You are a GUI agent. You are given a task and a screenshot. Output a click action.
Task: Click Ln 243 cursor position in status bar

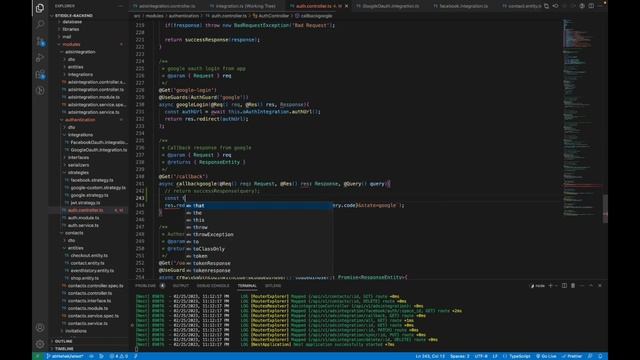point(430,356)
